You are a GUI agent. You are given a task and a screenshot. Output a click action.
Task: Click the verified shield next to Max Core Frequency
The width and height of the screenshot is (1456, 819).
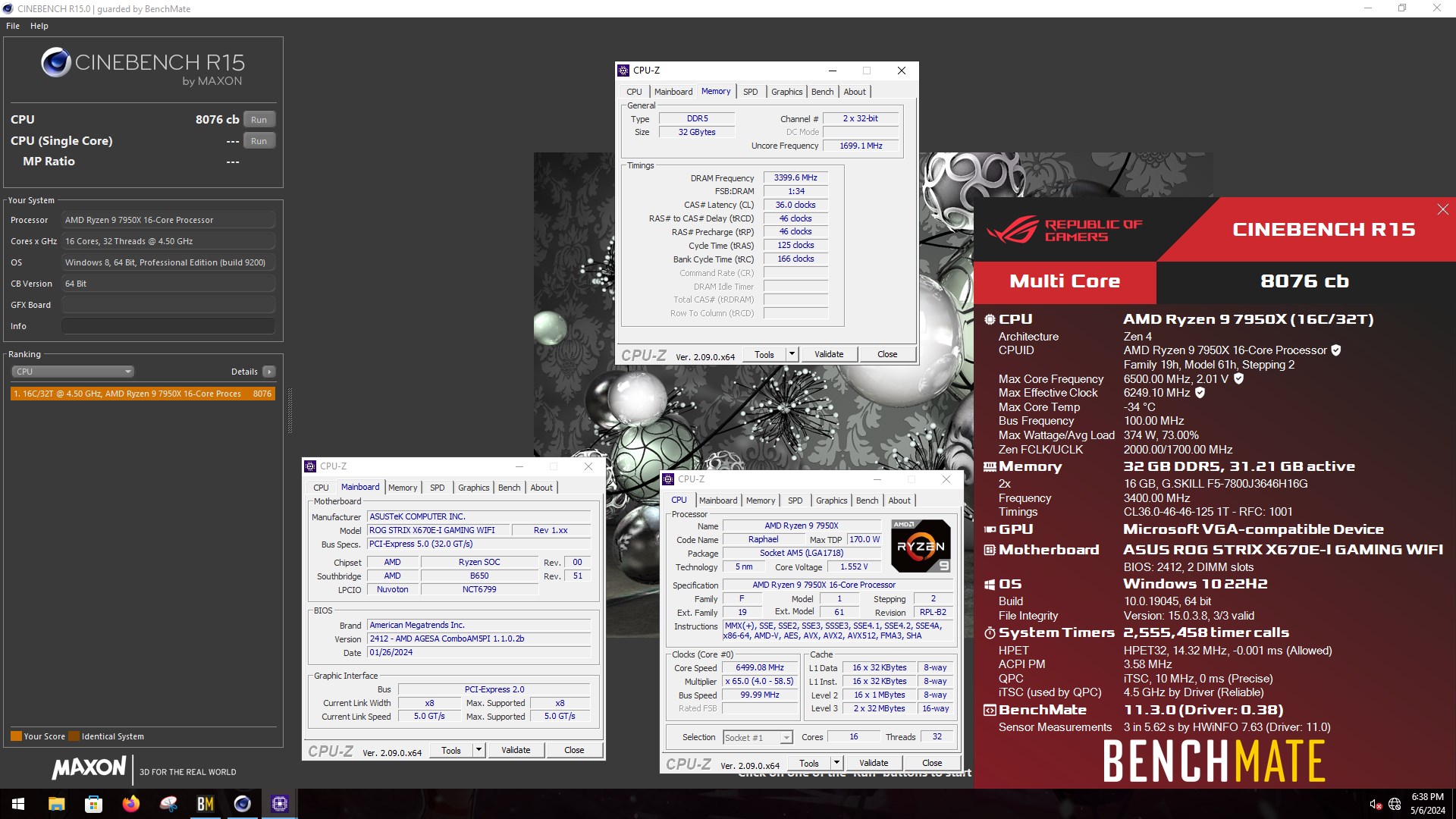[x=1238, y=378]
